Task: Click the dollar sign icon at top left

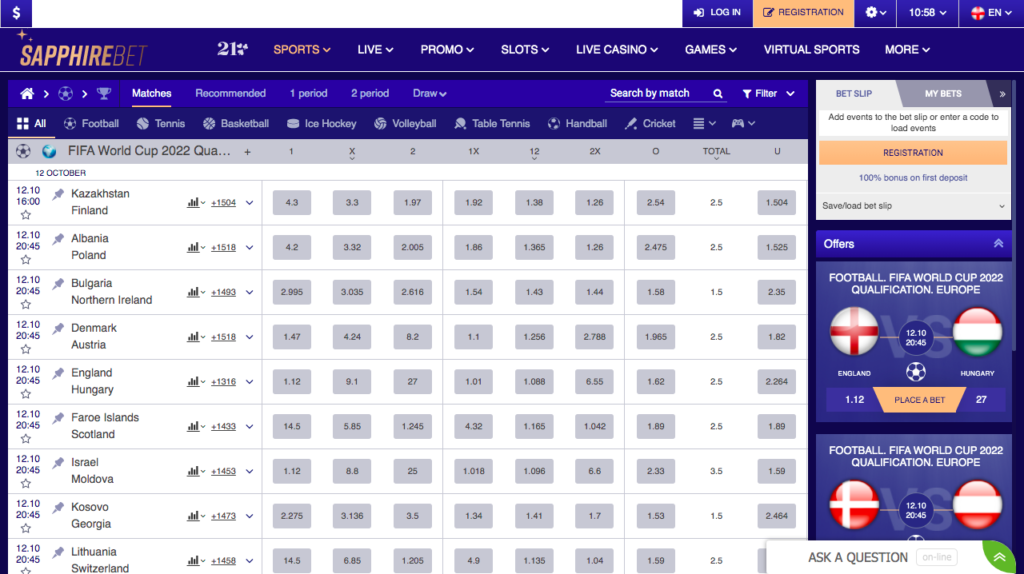Action: point(16,12)
